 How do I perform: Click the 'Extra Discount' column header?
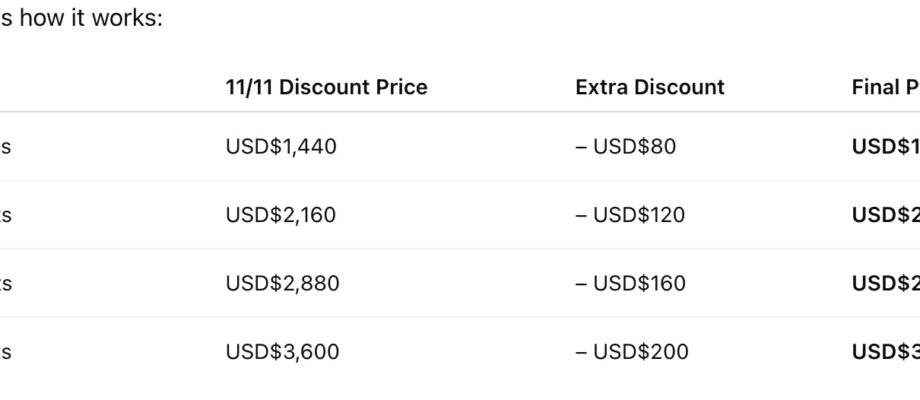point(649,87)
